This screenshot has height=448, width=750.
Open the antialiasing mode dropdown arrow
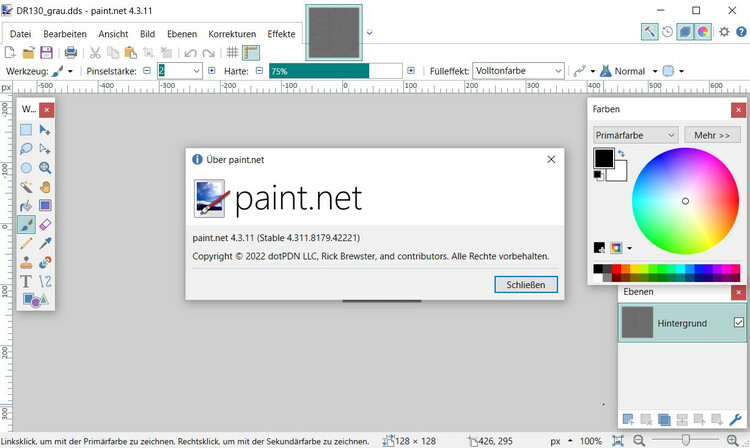pyautogui.click(x=682, y=71)
